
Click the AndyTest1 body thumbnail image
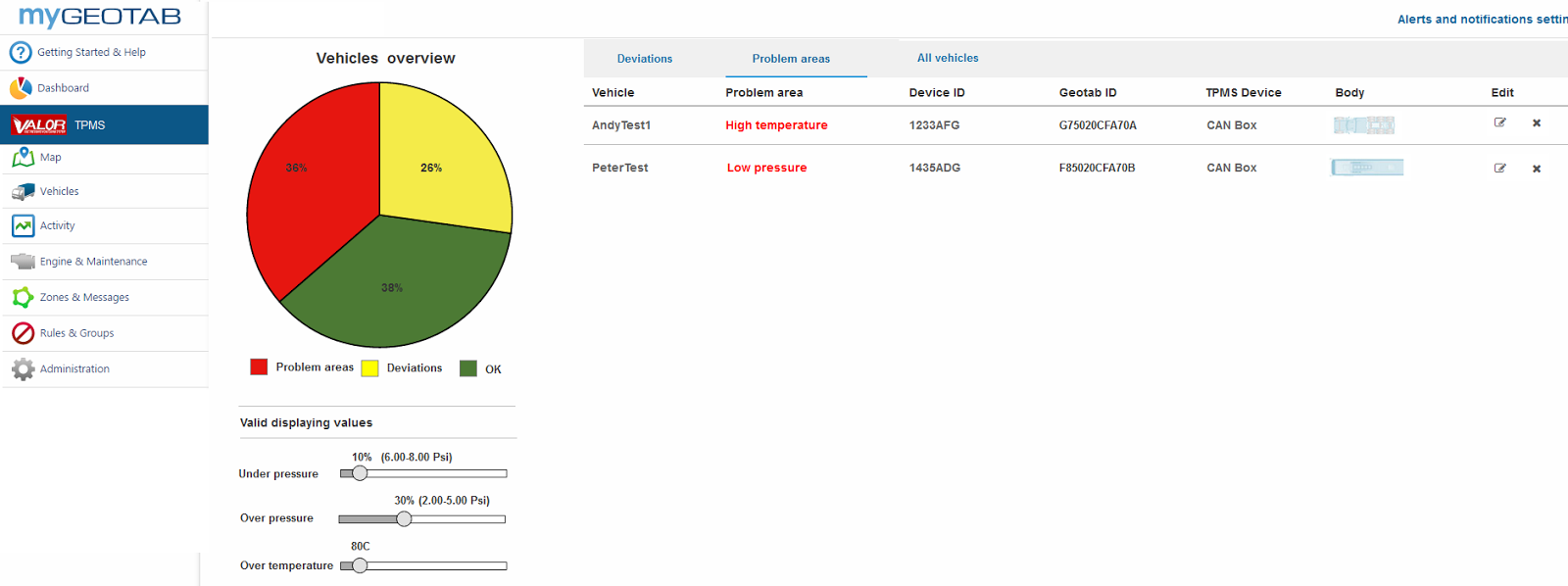click(1364, 125)
